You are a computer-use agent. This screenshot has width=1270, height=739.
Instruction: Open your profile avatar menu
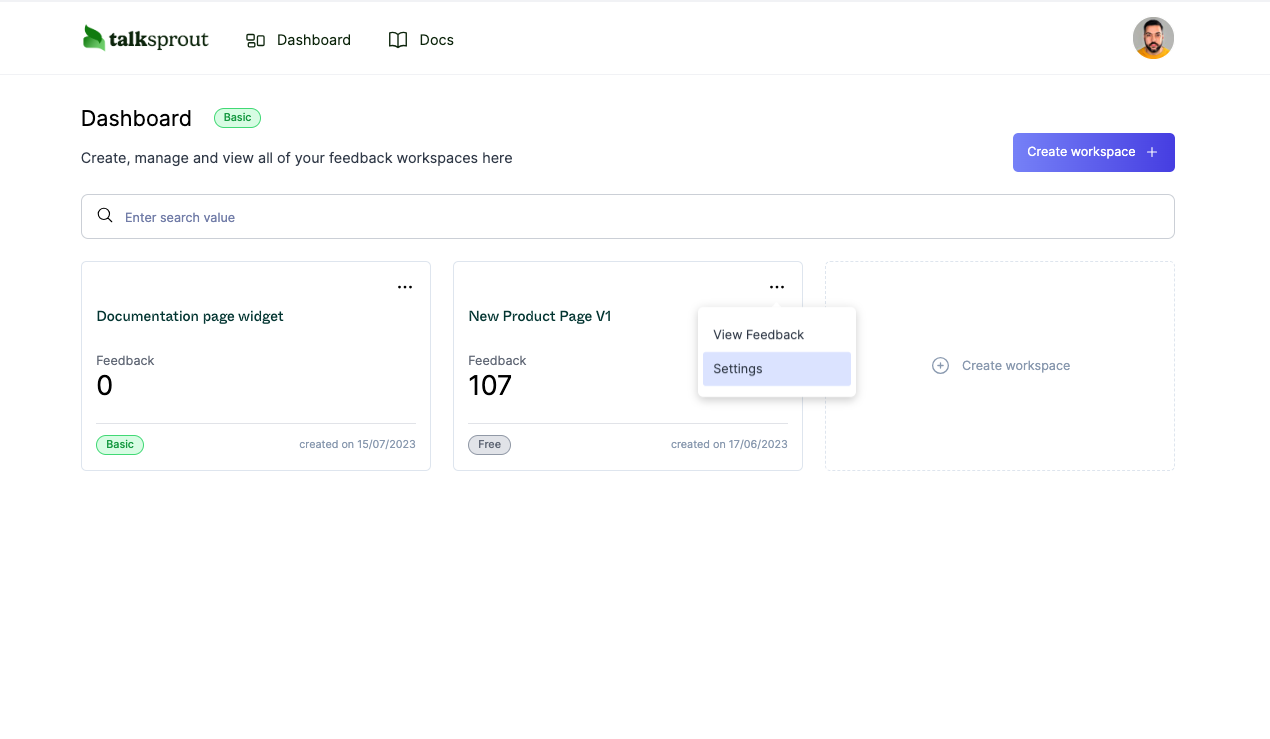(1153, 38)
